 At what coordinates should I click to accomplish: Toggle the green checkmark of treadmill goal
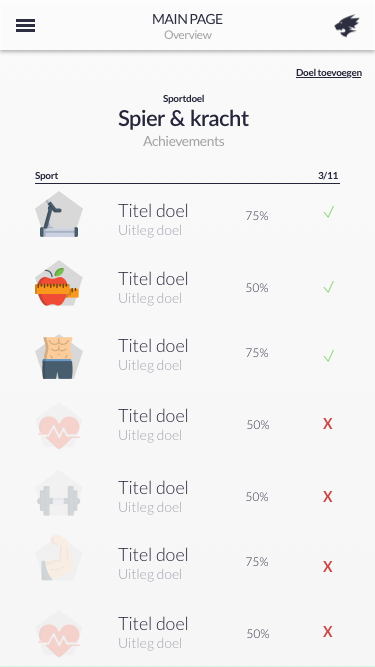pos(329,212)
